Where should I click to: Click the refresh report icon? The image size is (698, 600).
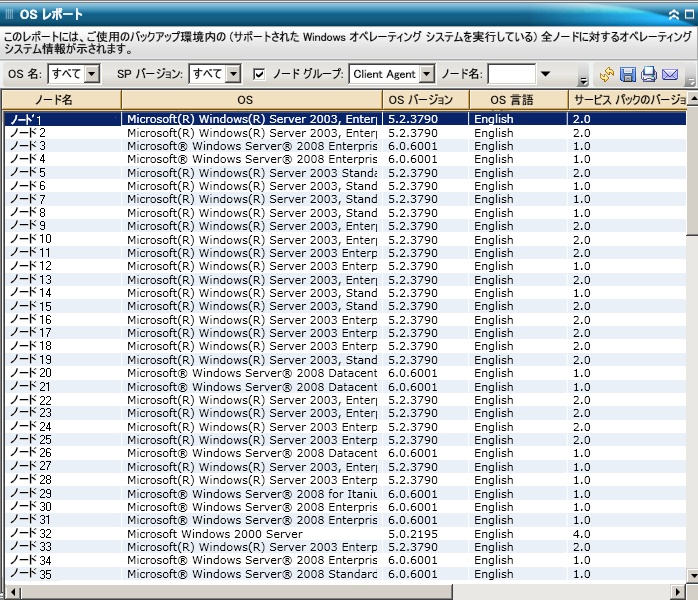[x=606, y=74]
